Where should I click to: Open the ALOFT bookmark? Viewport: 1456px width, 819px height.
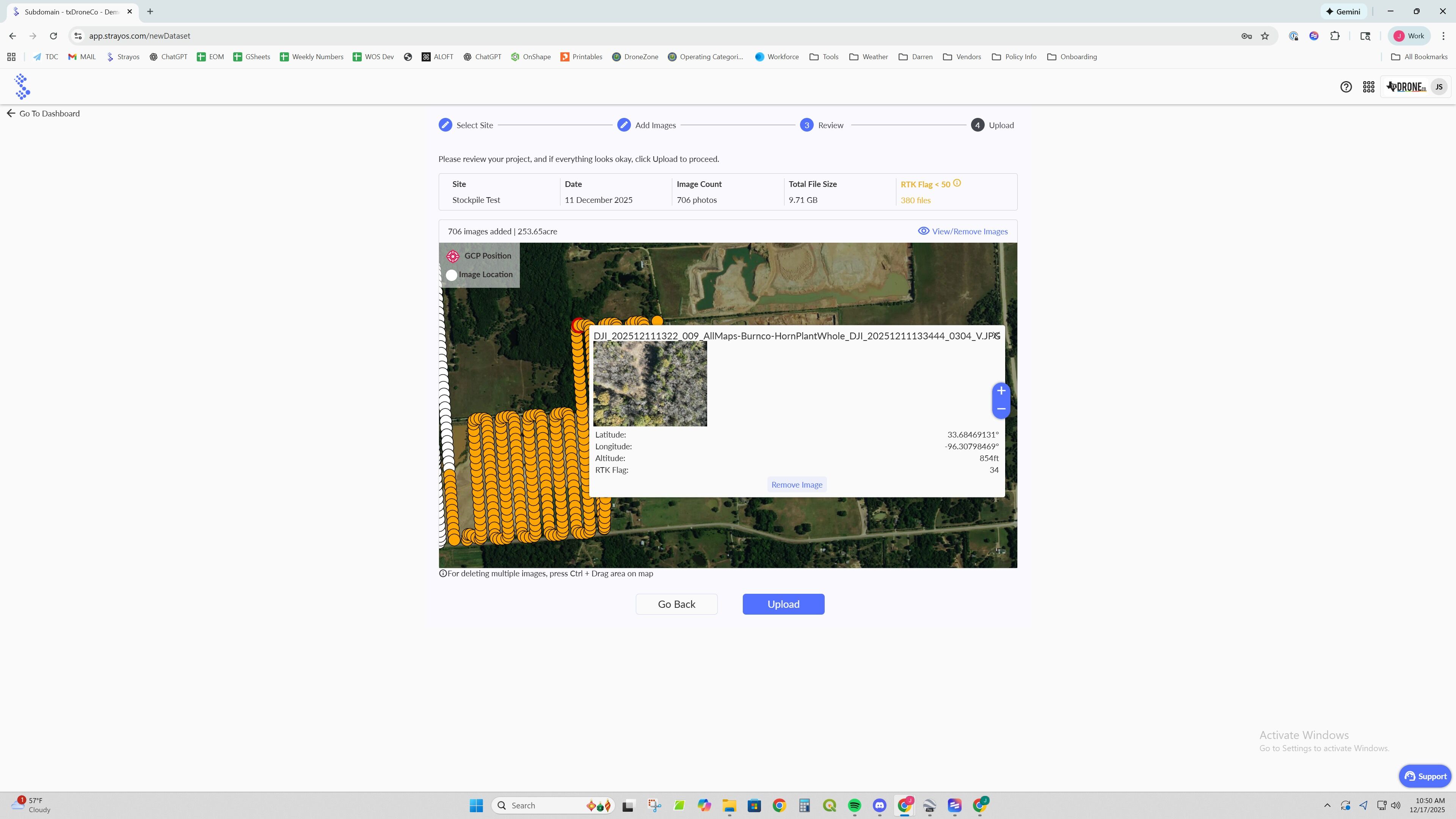point(438,56)
